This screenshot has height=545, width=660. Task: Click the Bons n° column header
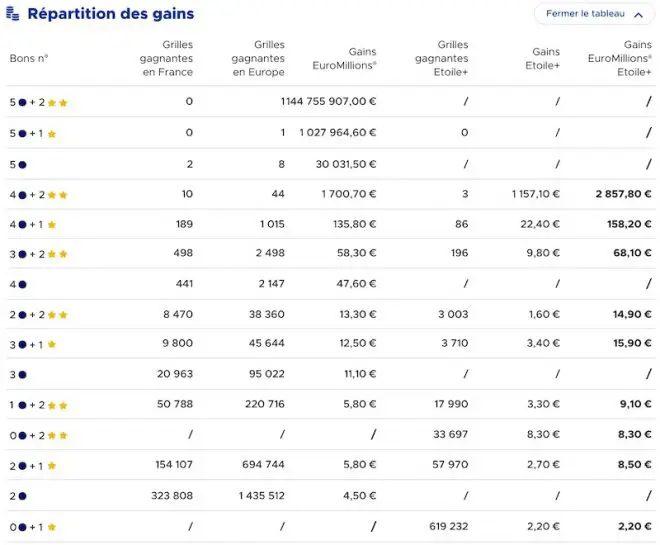29,58
